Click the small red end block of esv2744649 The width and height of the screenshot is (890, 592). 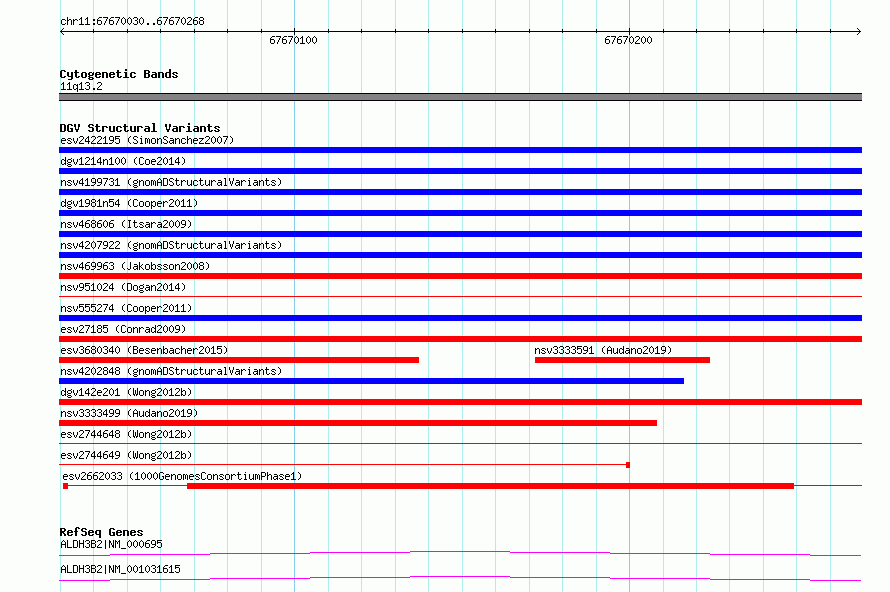[628, 465]
